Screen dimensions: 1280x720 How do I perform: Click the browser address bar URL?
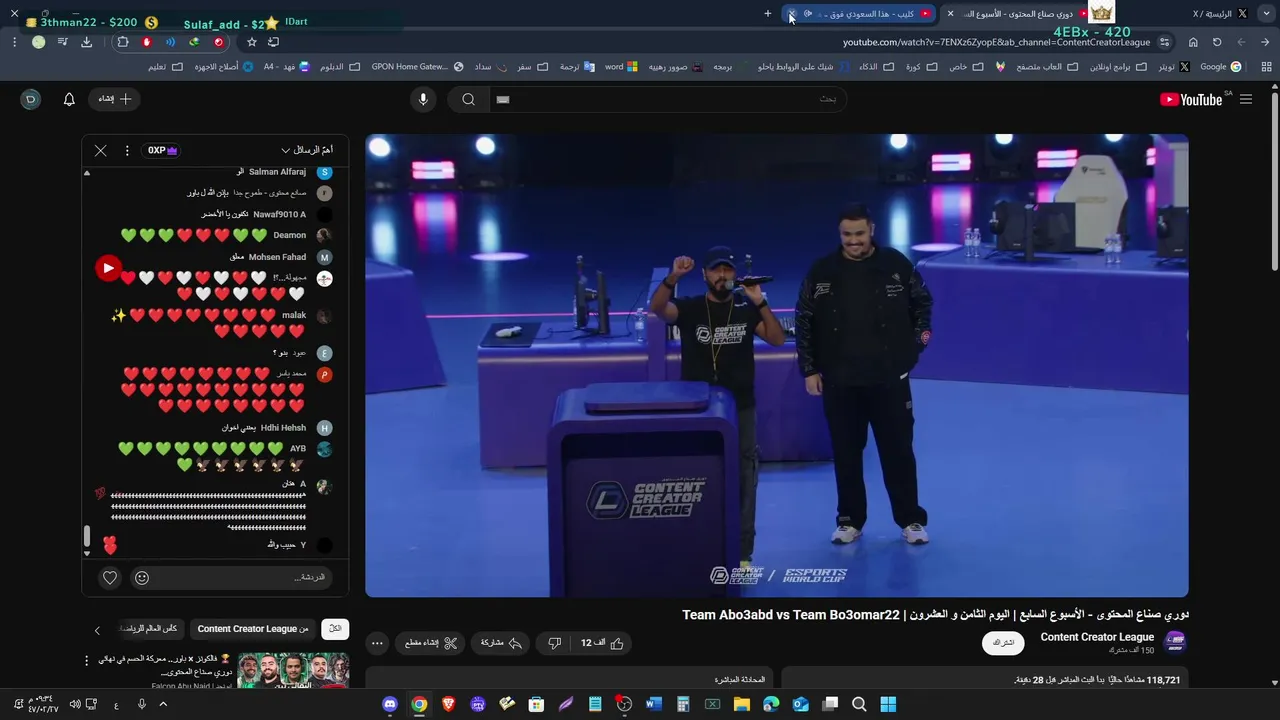pyautogui.click(x=996, y=42)
